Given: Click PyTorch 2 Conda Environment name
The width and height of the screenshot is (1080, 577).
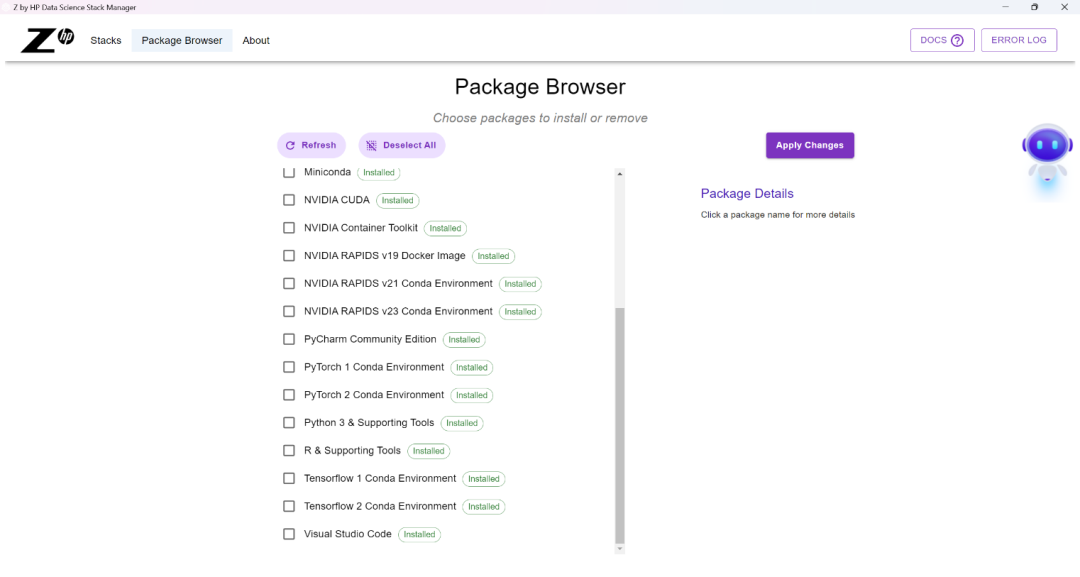Looking at the screenshot, I should pos(374,395).
